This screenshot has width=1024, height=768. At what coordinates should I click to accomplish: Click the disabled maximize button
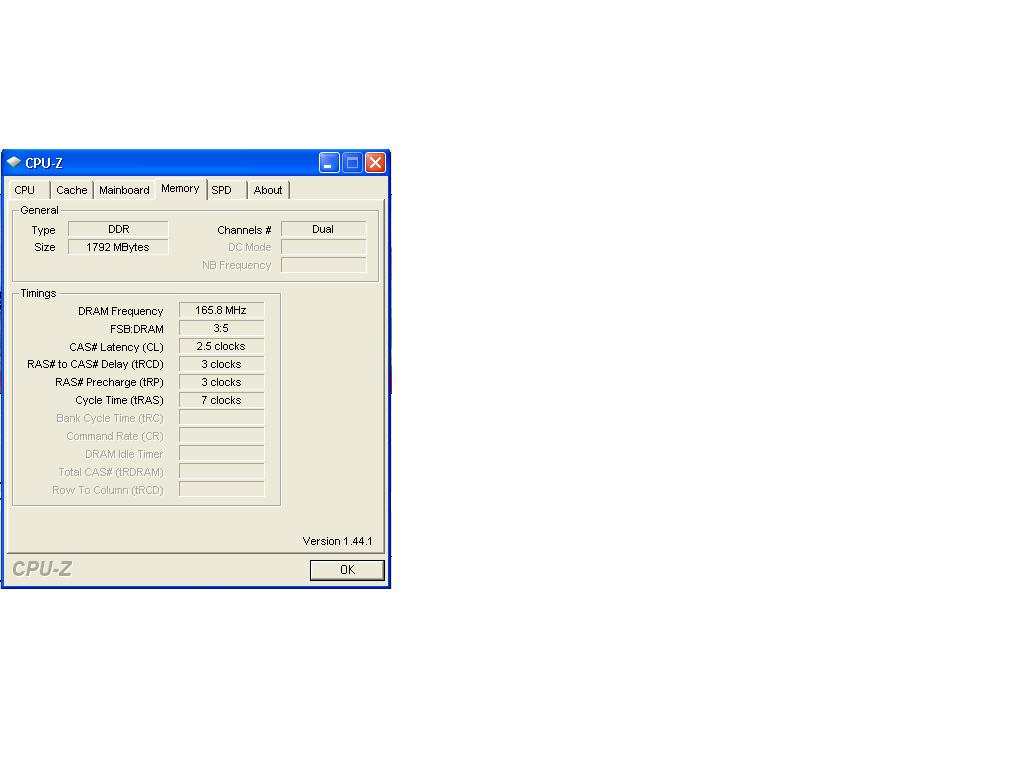coord(352,163)
